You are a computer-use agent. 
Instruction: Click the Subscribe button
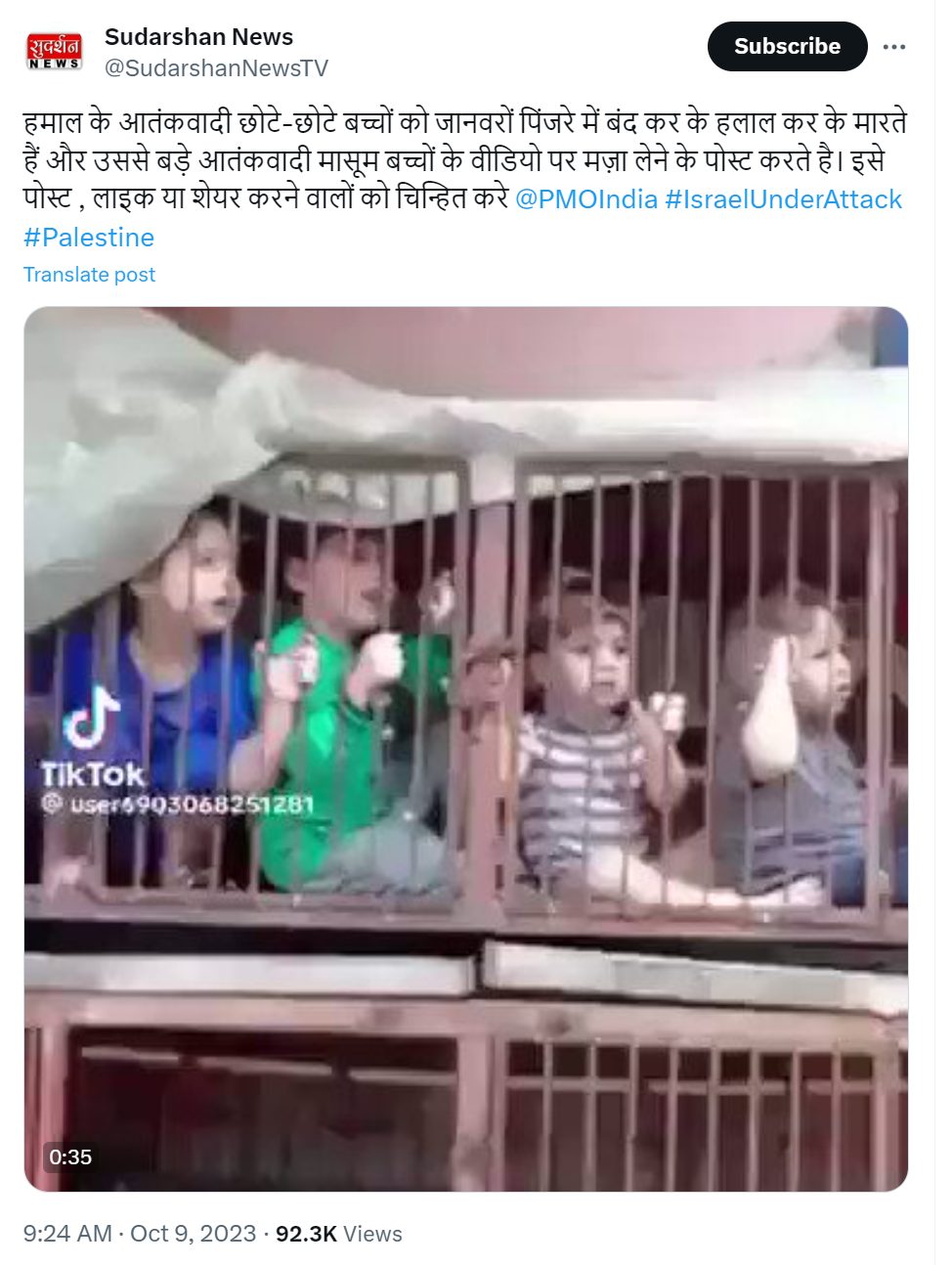pos(787,46)
